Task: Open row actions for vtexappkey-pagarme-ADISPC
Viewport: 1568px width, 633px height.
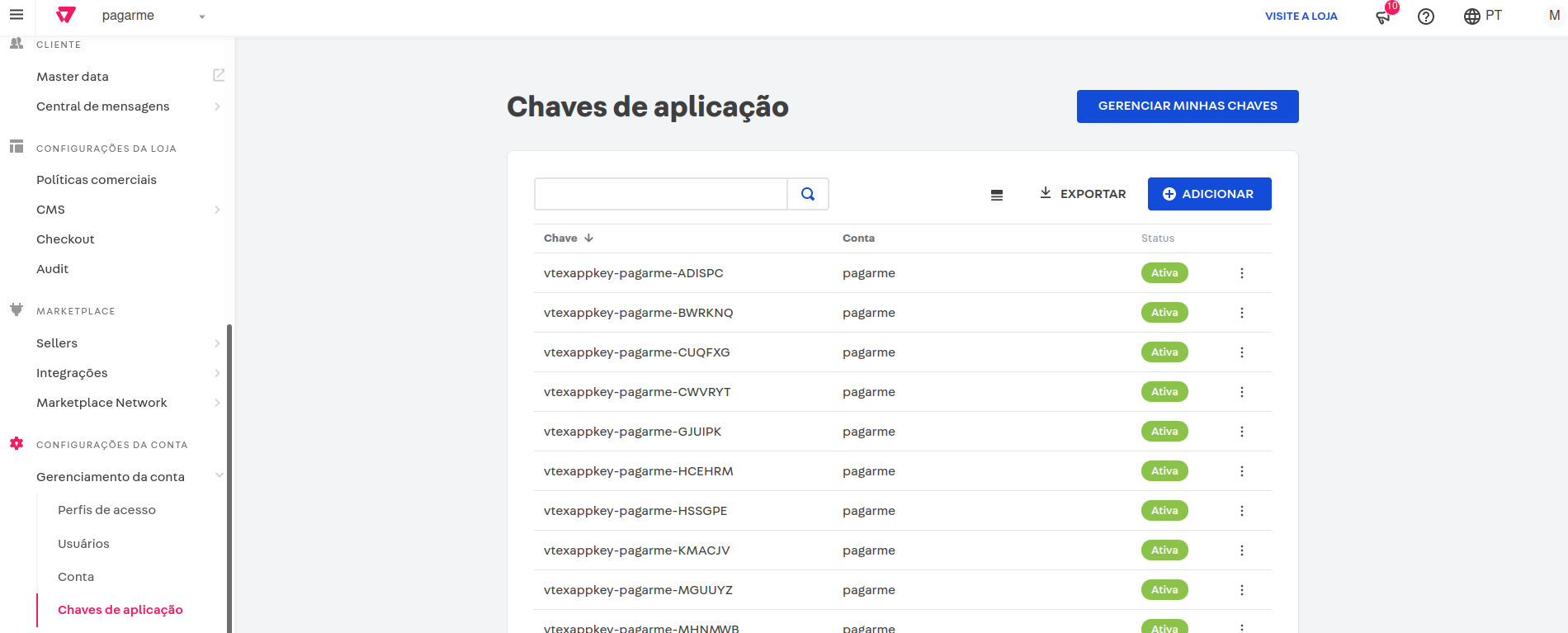Action: pyautogui.click(x=1242, y=273)
